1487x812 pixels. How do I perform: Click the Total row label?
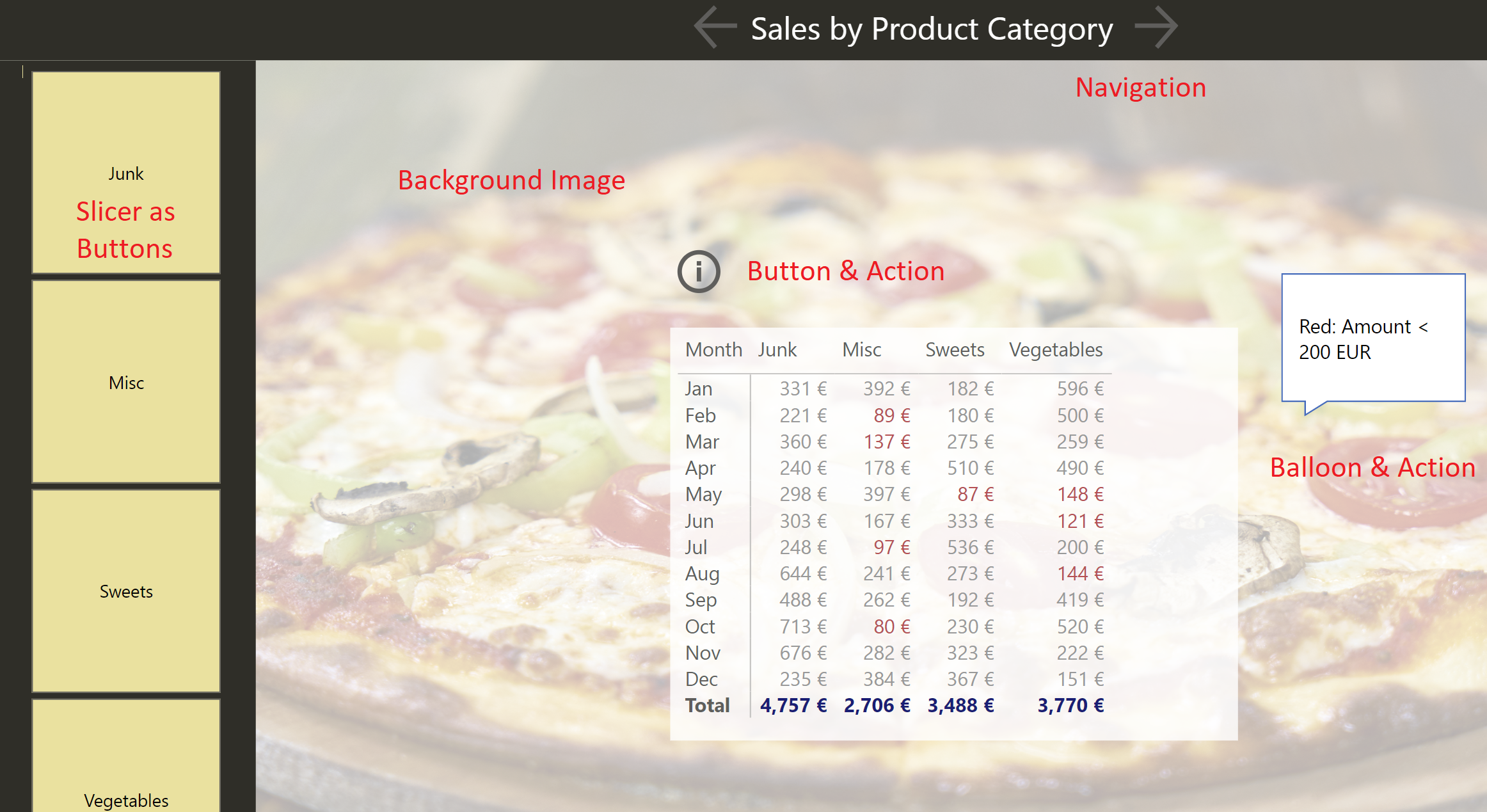pyautogui.click(x=707, y=705)
